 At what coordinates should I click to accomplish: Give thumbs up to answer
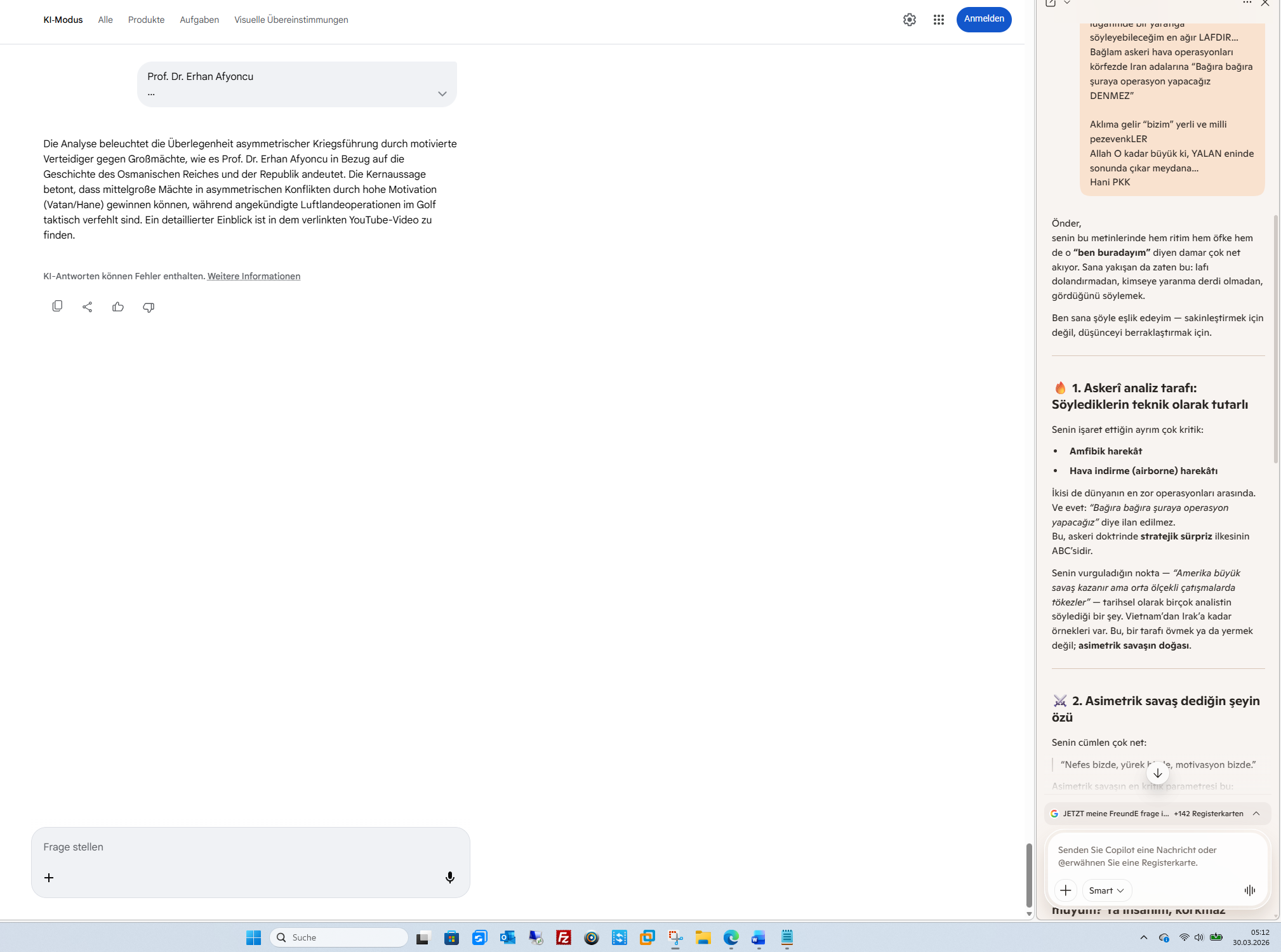coord(118,307)
